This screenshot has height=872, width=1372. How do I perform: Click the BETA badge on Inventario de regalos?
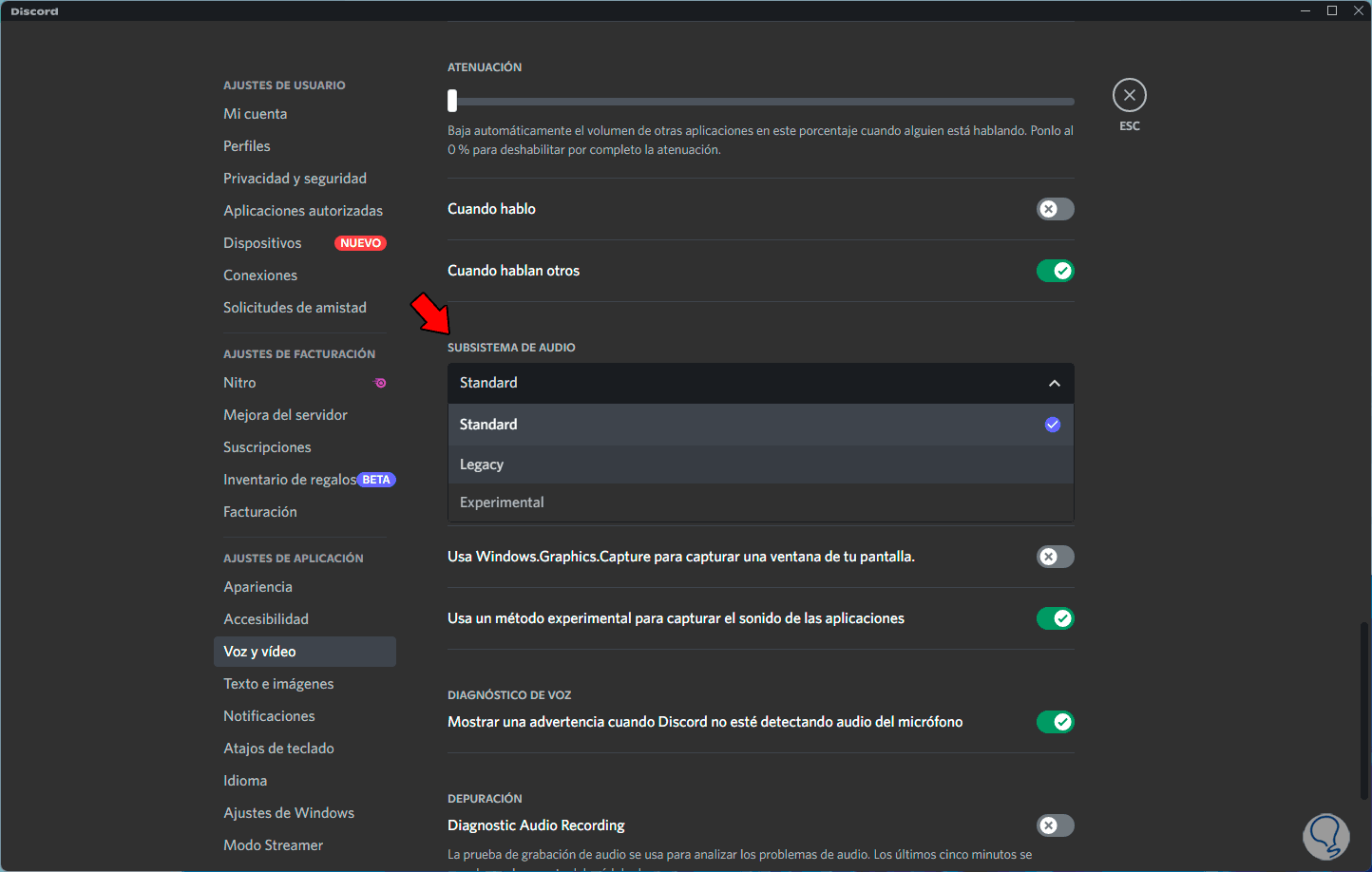(x=376, y=480)
